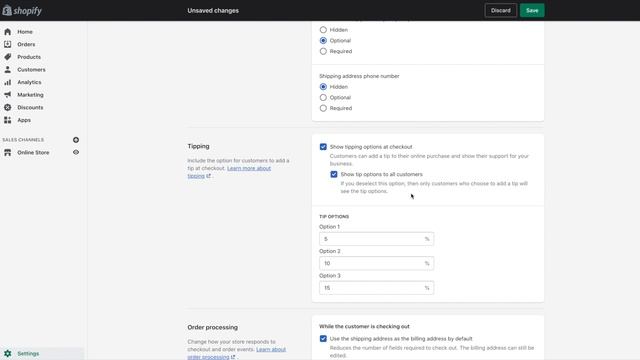Viewport: 640px width, 360px height.
Task: Click the Order processing heading
Action: click(213, 327)
